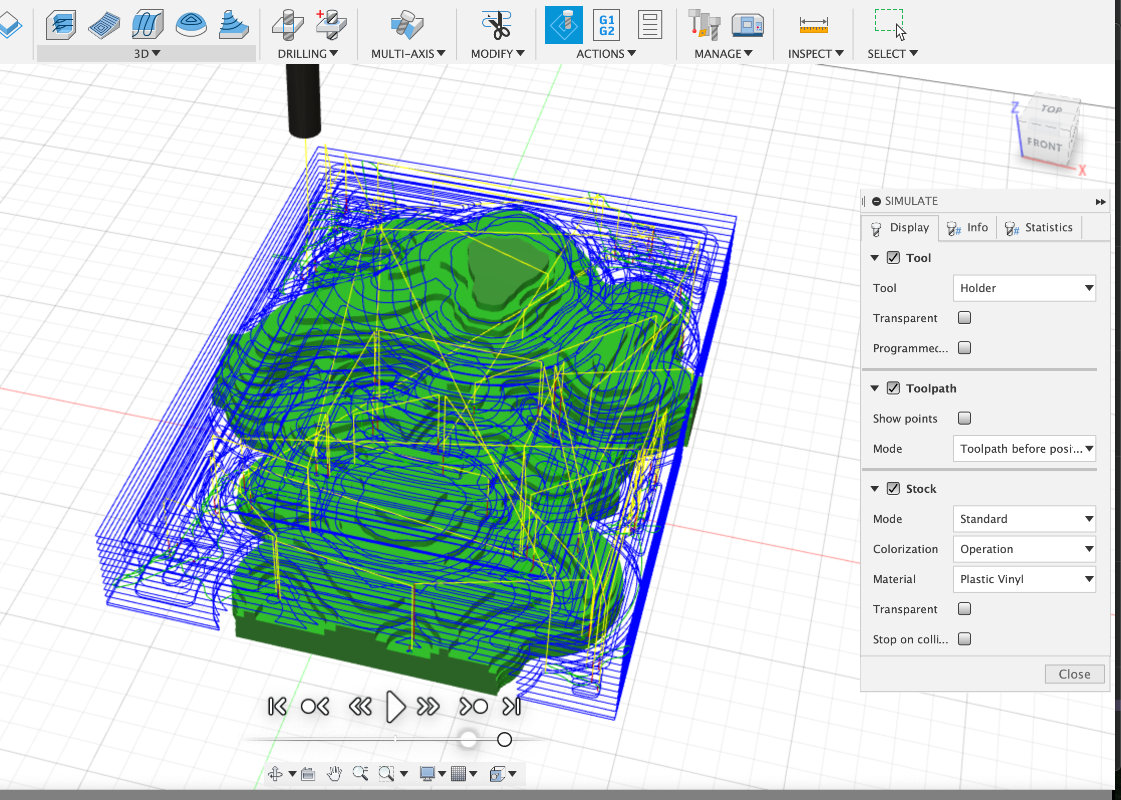Viewport: 1121px width, 800px height.
Task: Open the DRILLING menu
Action: pyautogui.click(x=308, y=54)
